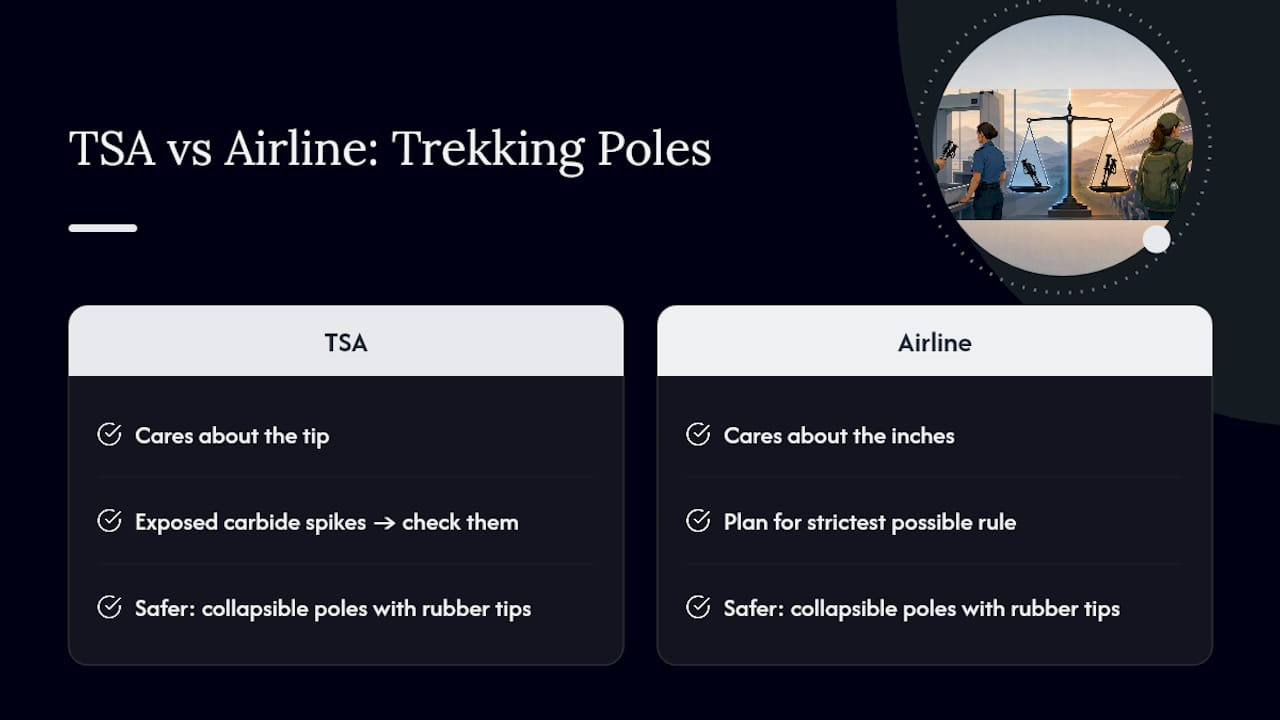Click the check icon beside 'Plan for strictest possible rule'
1280x720 pixels.
[x=698, y=521]
